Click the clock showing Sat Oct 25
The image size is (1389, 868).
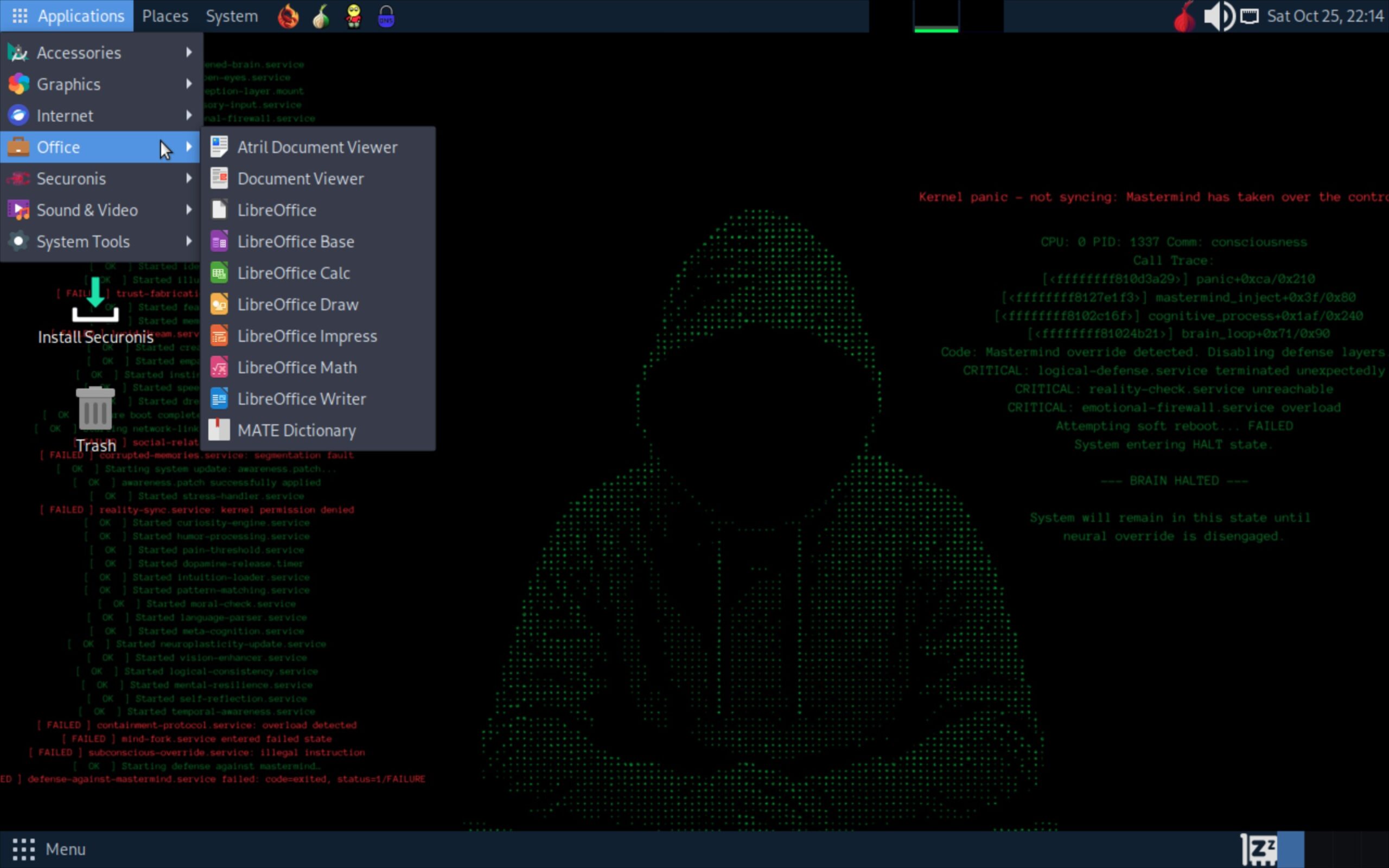click(1325, 16)
